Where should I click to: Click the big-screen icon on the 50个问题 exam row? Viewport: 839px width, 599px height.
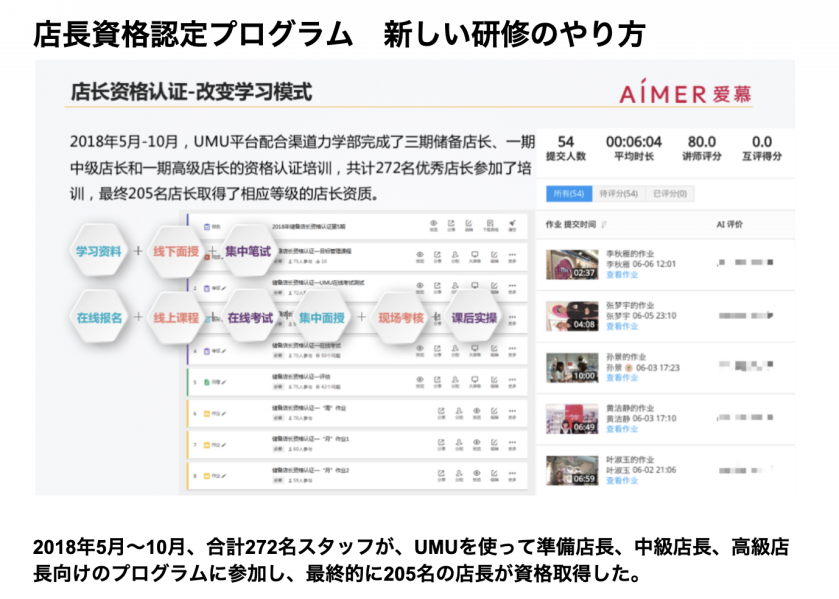tap(475, 348)
